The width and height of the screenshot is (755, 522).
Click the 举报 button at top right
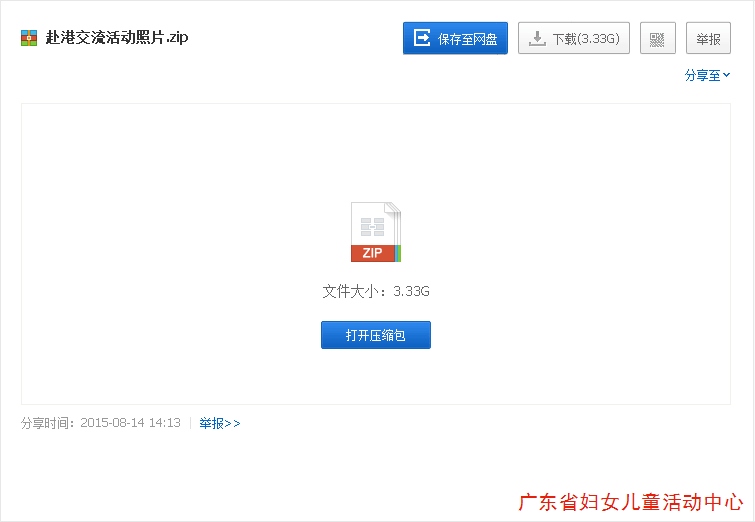[708, 38]
